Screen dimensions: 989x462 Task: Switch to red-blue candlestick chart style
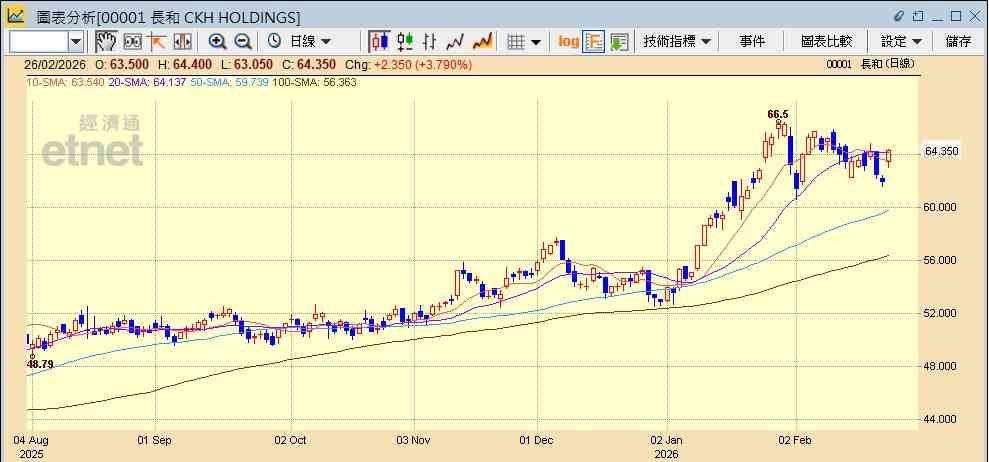pos(380,42)
